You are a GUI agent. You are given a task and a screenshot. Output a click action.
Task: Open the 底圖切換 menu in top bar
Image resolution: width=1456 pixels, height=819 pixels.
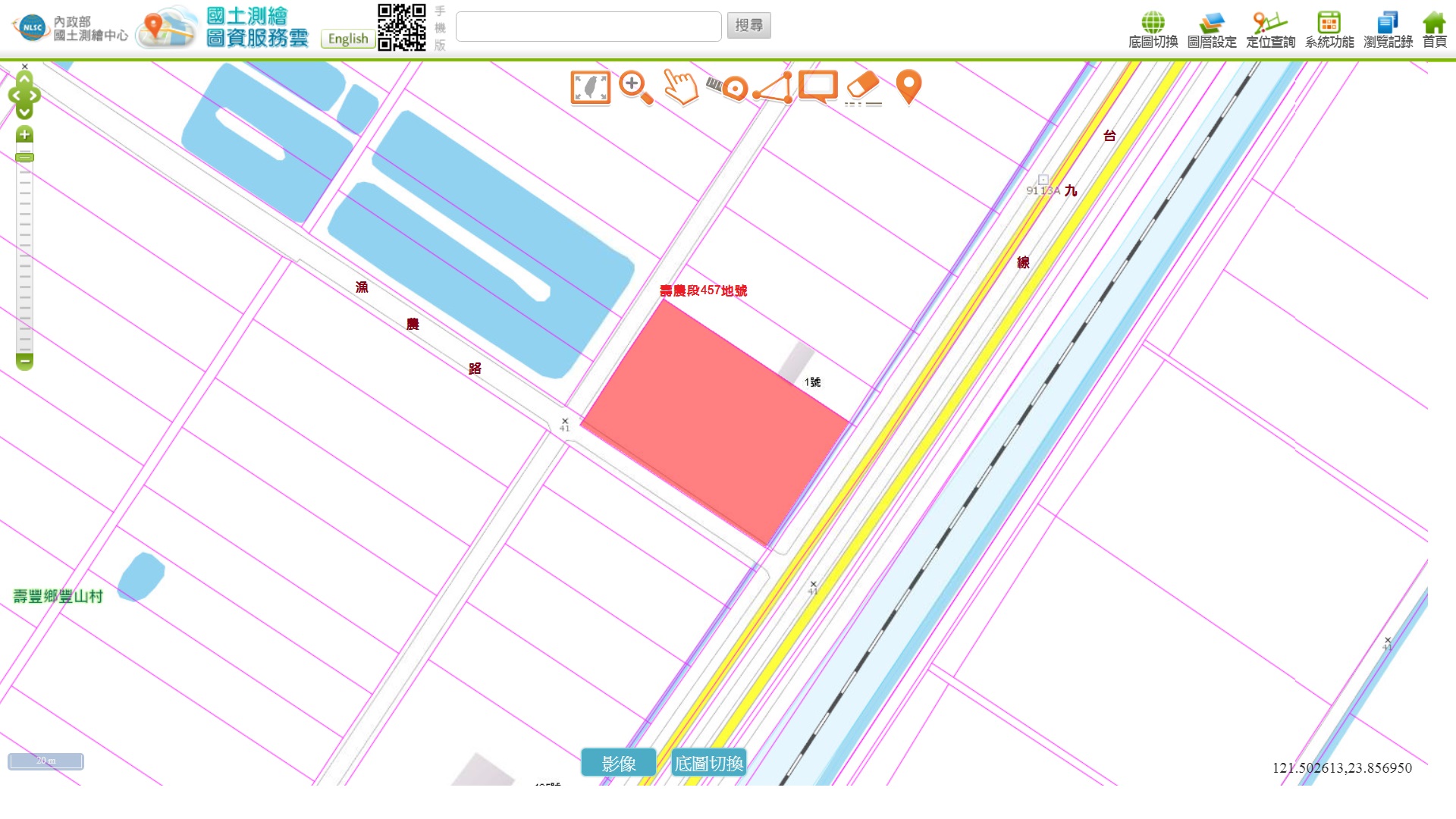pos(1153,30)
